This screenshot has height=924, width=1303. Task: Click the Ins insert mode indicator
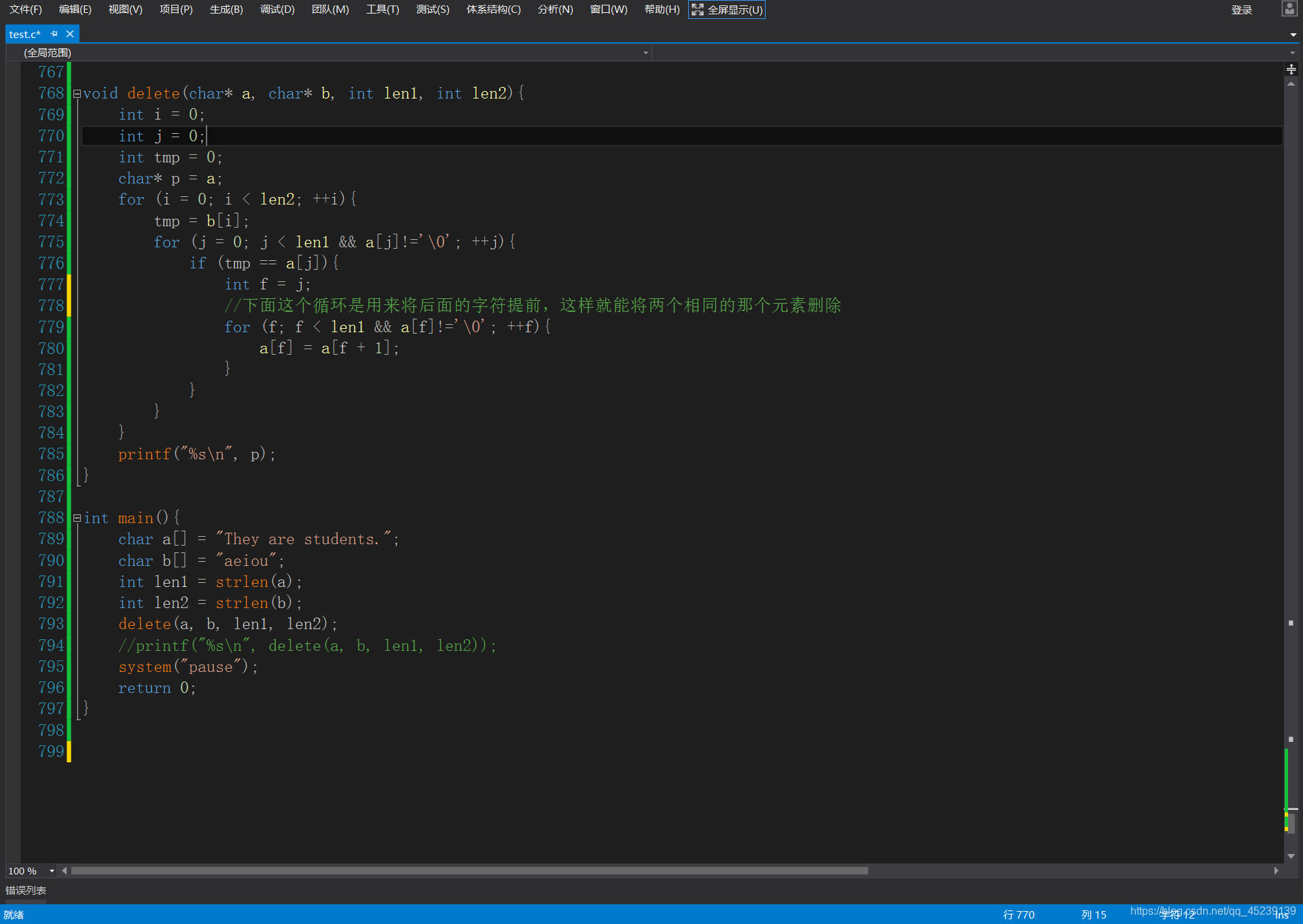pyautogui.click(x=1281, y=915)
